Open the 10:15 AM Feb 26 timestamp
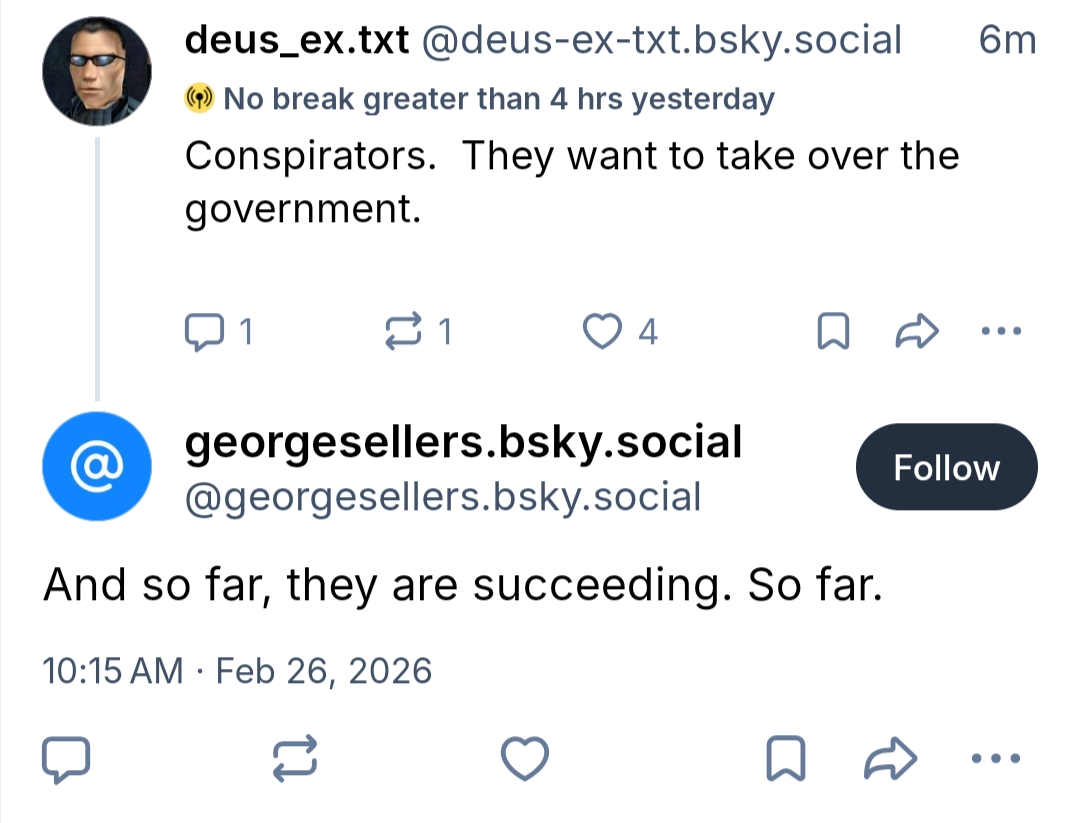 [237, 670]
